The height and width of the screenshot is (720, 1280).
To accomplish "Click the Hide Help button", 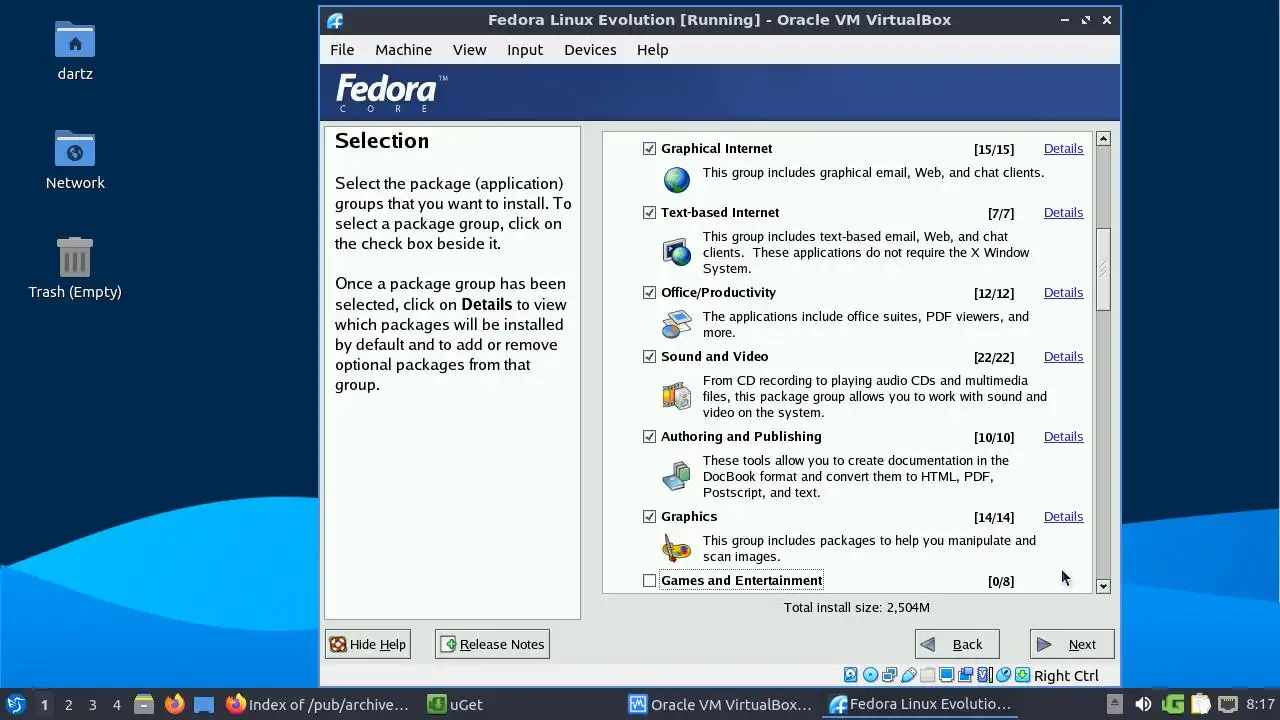I will pyautogui.click(x=368, y=644).
